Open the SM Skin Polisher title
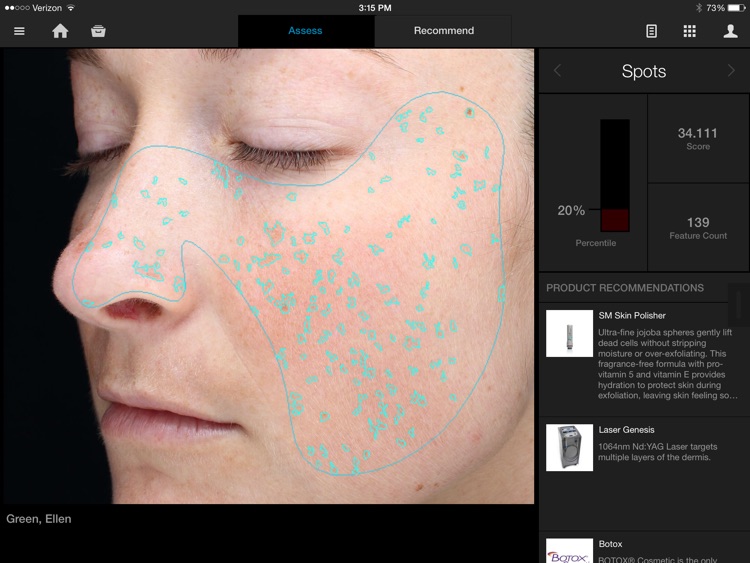Image resolution: width=750 pixels, height=563 pixels. (632, 316)
